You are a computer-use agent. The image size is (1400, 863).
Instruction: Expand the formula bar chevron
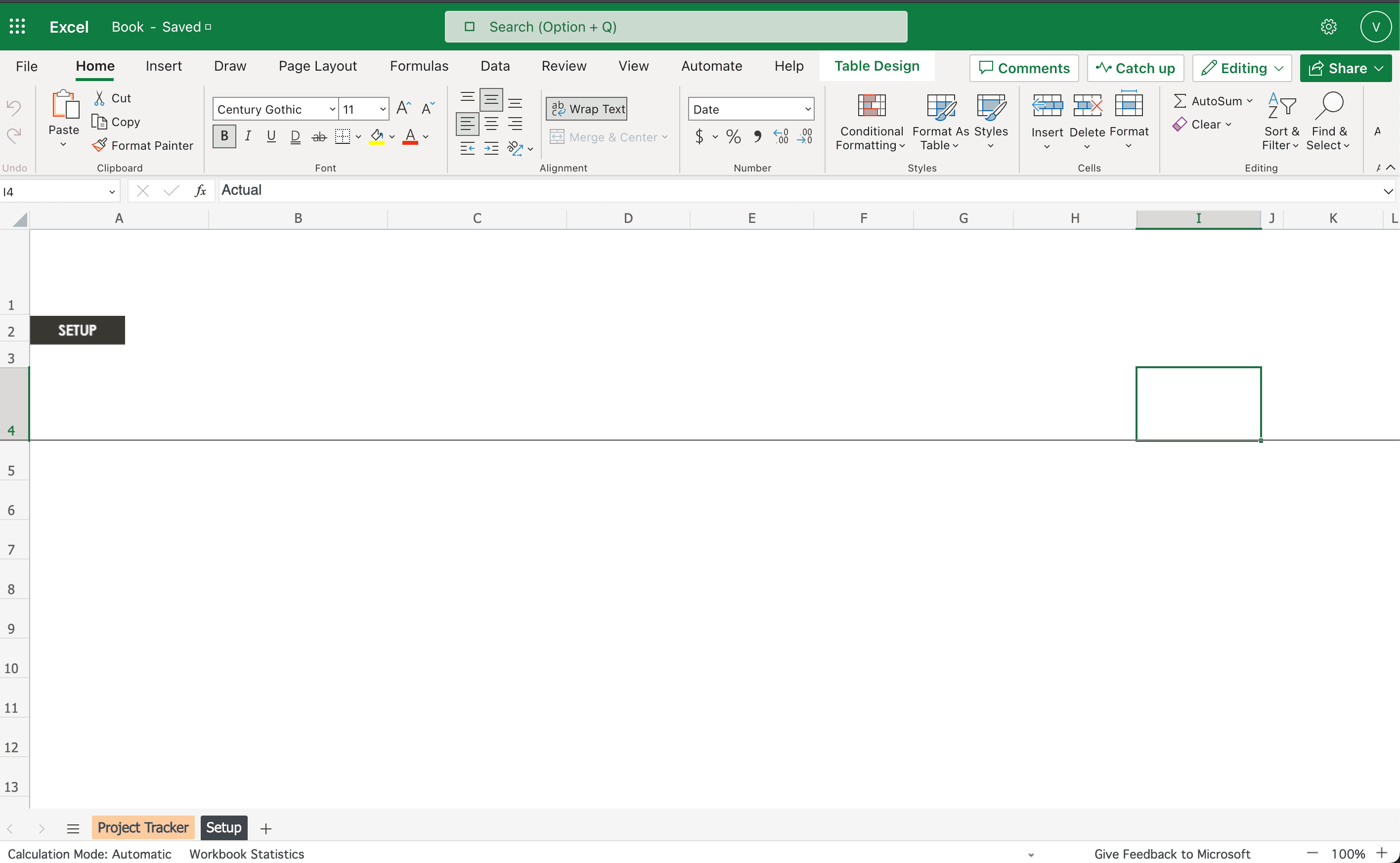(x=1388, y=191)
